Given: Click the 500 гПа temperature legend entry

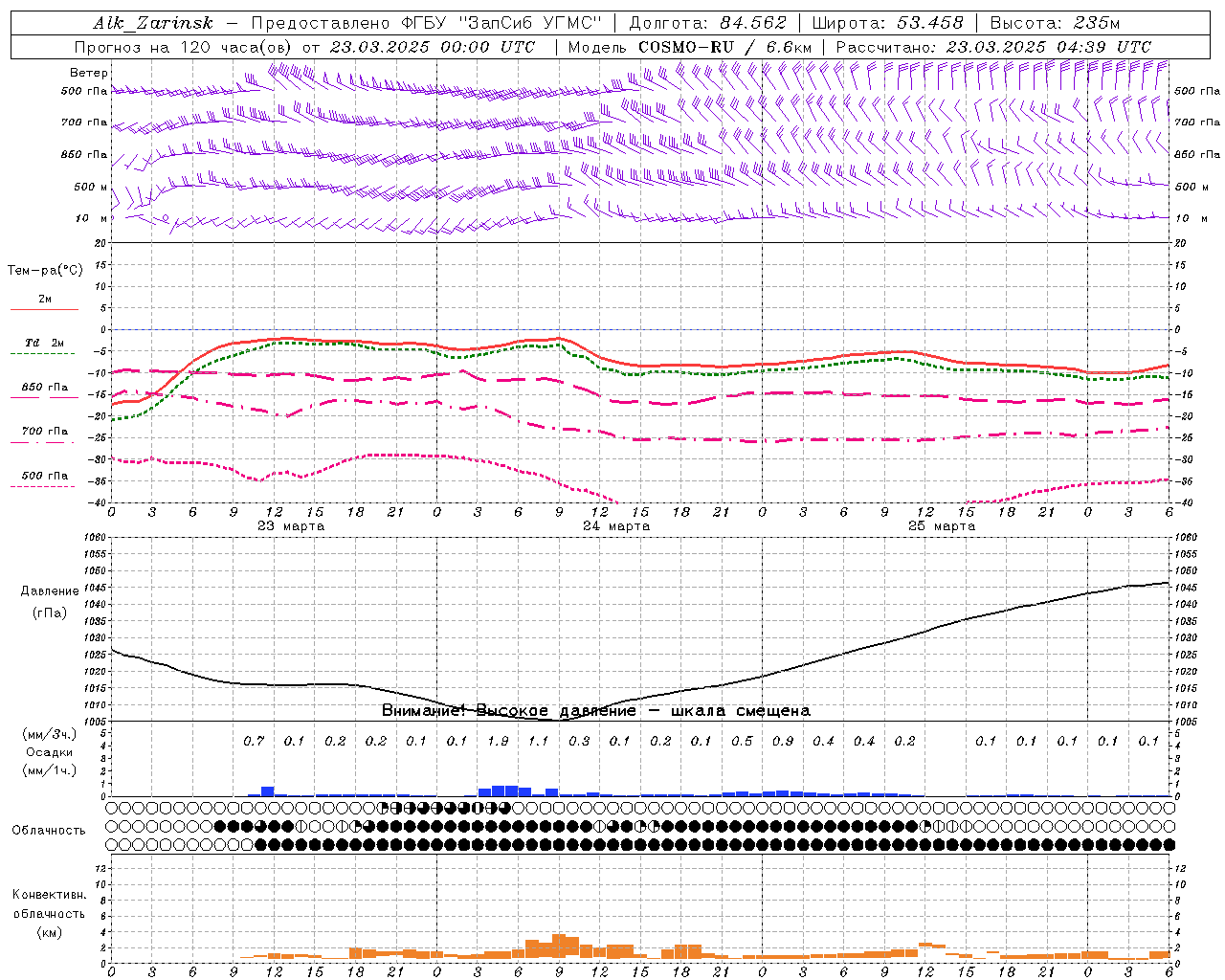Looking at the screenshot, I should click(x=44, y=476).
